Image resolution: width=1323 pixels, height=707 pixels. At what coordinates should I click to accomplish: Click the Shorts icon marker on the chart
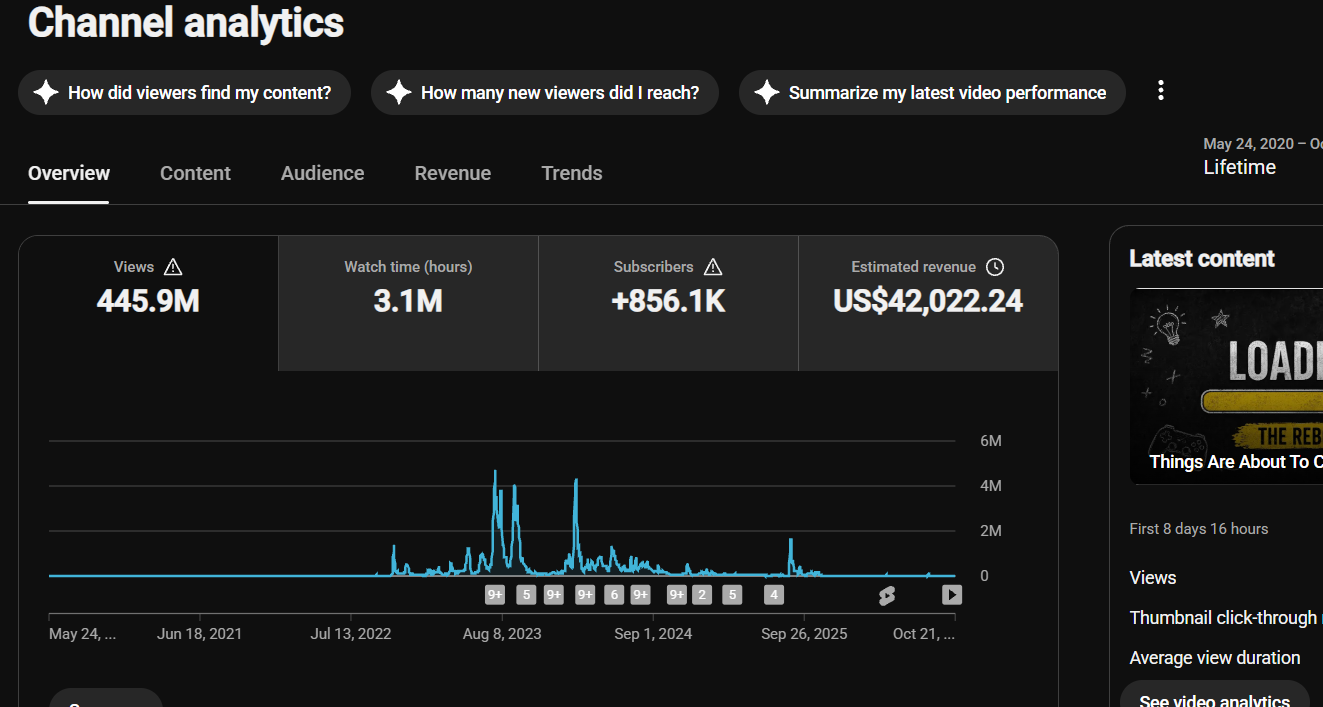tap(887, 596)
